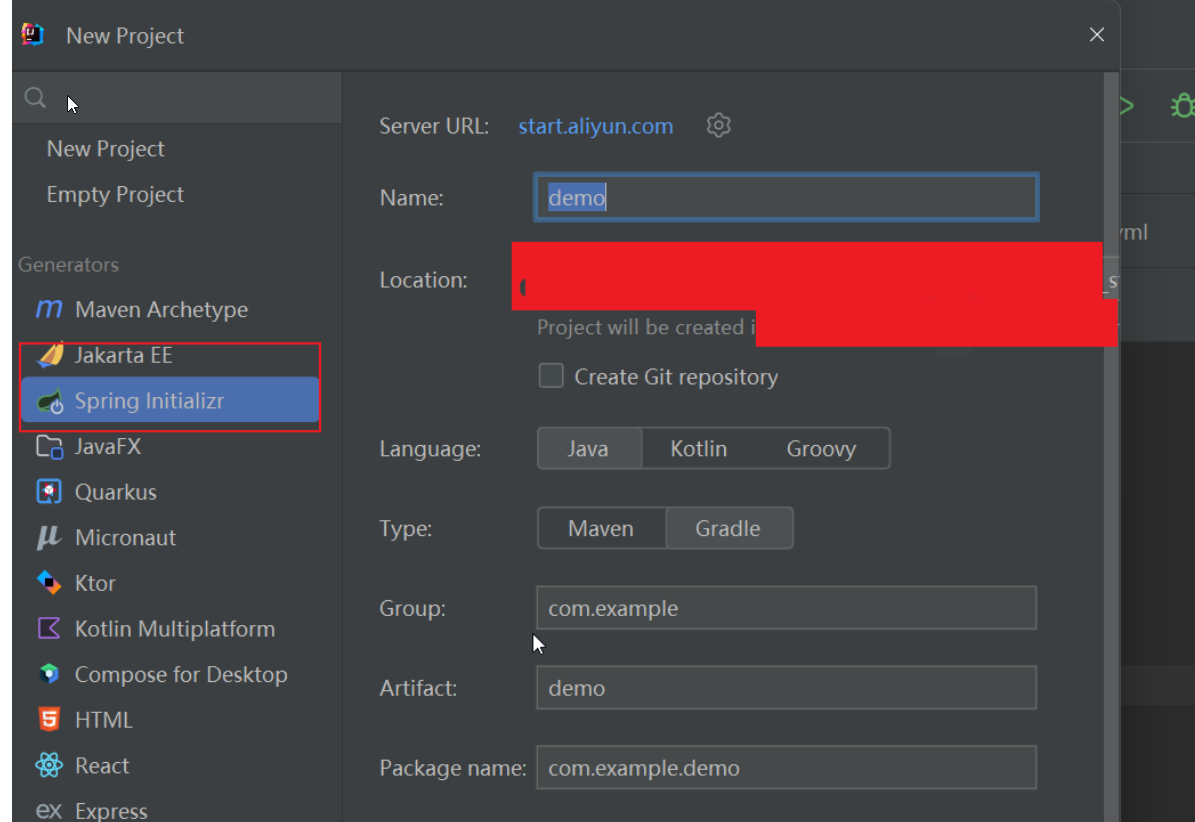The image size is (1195, 822).
Task: Select Java language option
Action: tap(589, 449)
